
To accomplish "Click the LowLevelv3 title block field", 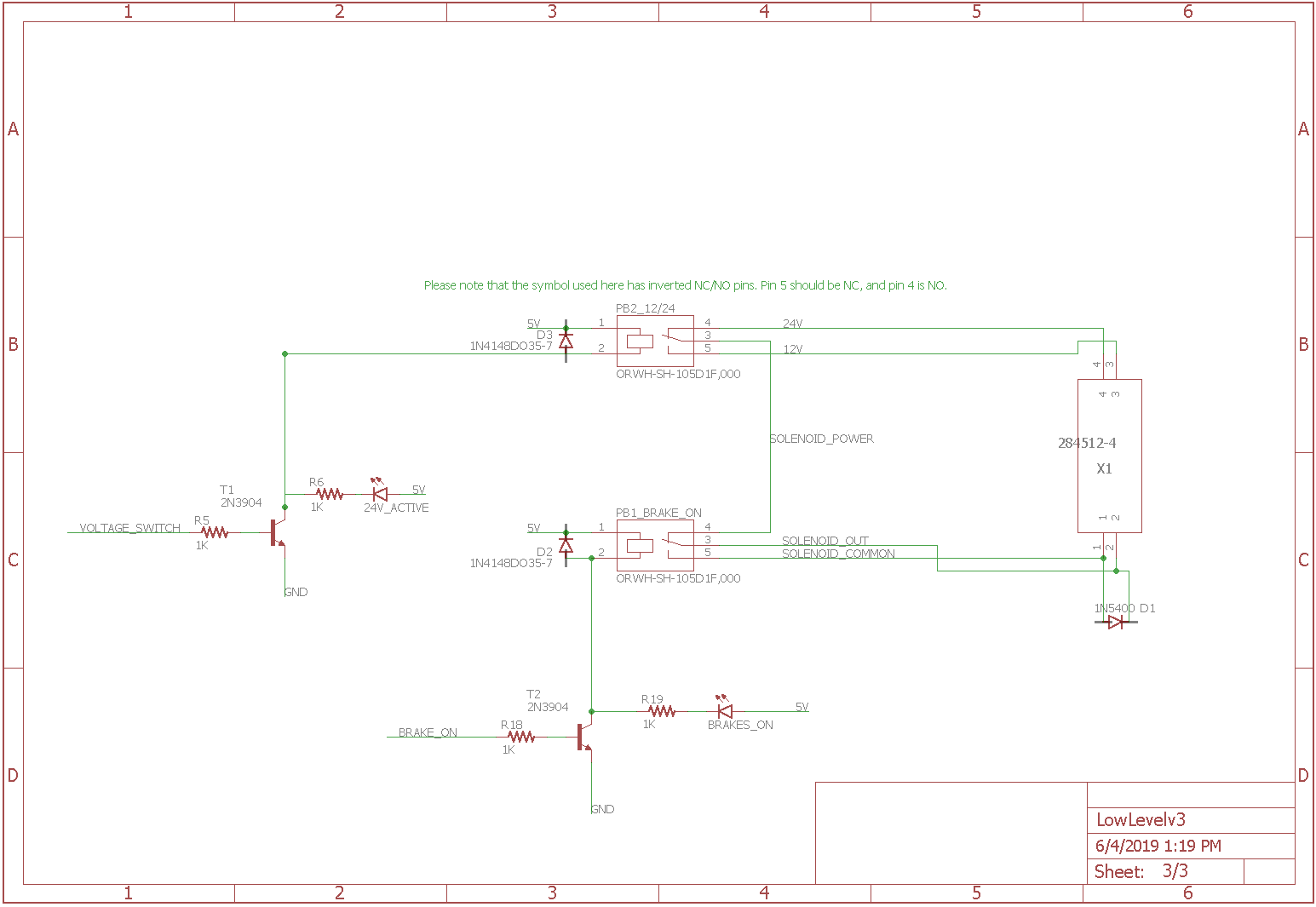I will [x=1191, y=820].
